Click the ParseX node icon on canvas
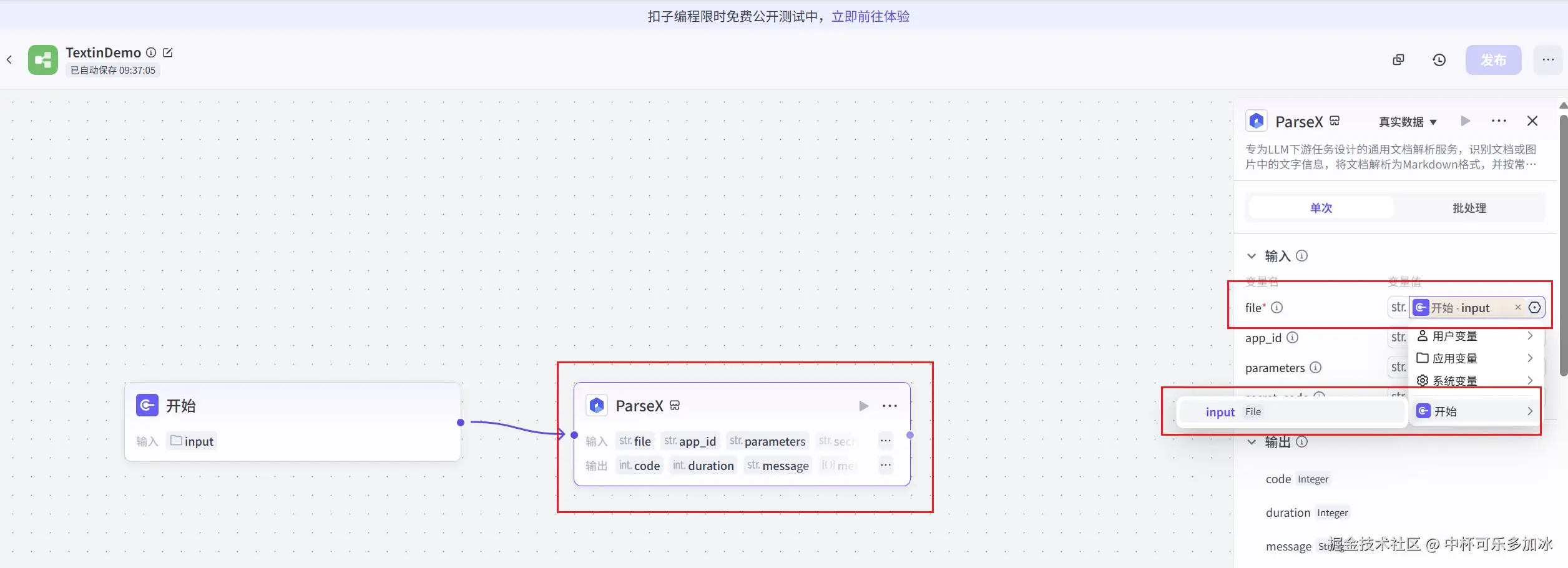The height and width of the screenshot is (568, 1568). click(597, 406)
